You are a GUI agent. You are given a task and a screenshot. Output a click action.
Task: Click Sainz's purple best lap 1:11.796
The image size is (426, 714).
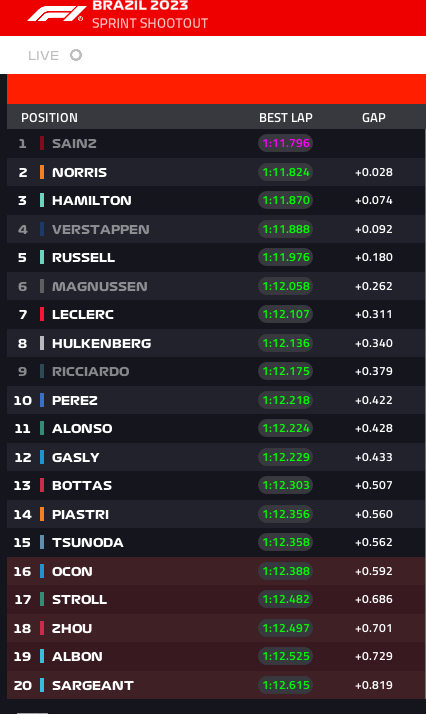click(x=286, y=143)
